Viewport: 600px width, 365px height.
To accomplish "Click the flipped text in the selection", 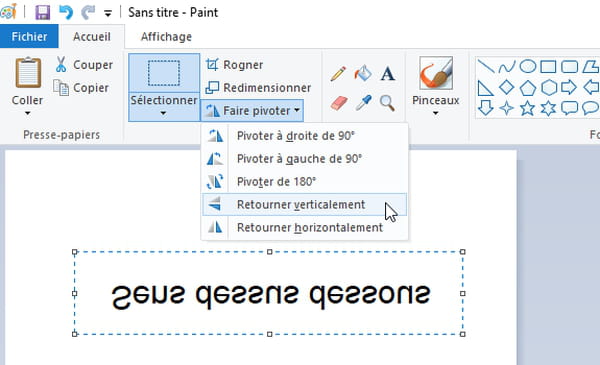I will pos(271,297).
